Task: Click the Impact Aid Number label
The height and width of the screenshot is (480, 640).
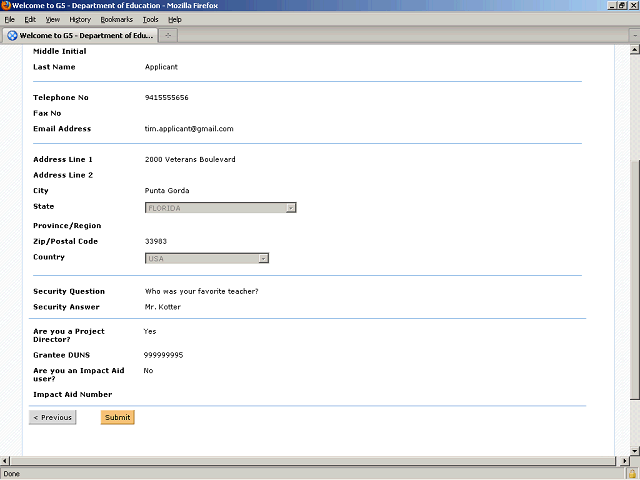Action: click(x=73, y=394)
